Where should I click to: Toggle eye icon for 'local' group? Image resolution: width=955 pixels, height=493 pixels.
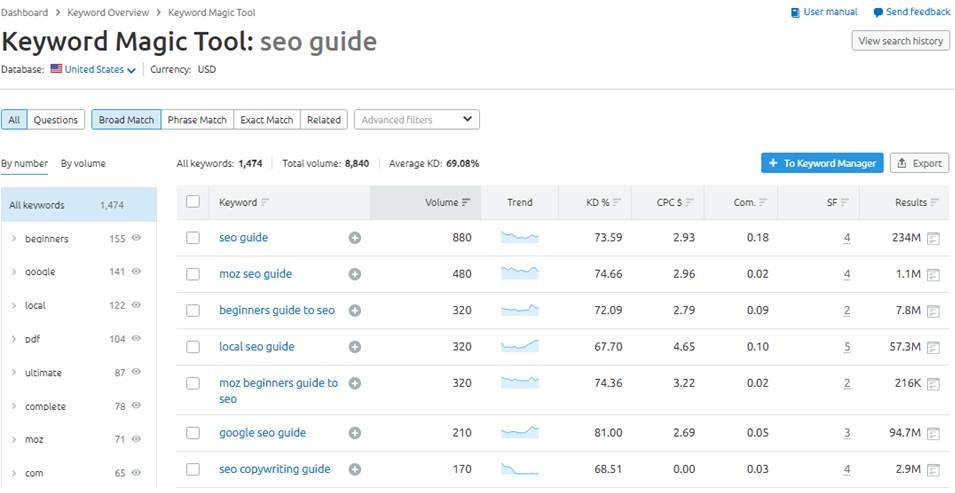(136, 305)
